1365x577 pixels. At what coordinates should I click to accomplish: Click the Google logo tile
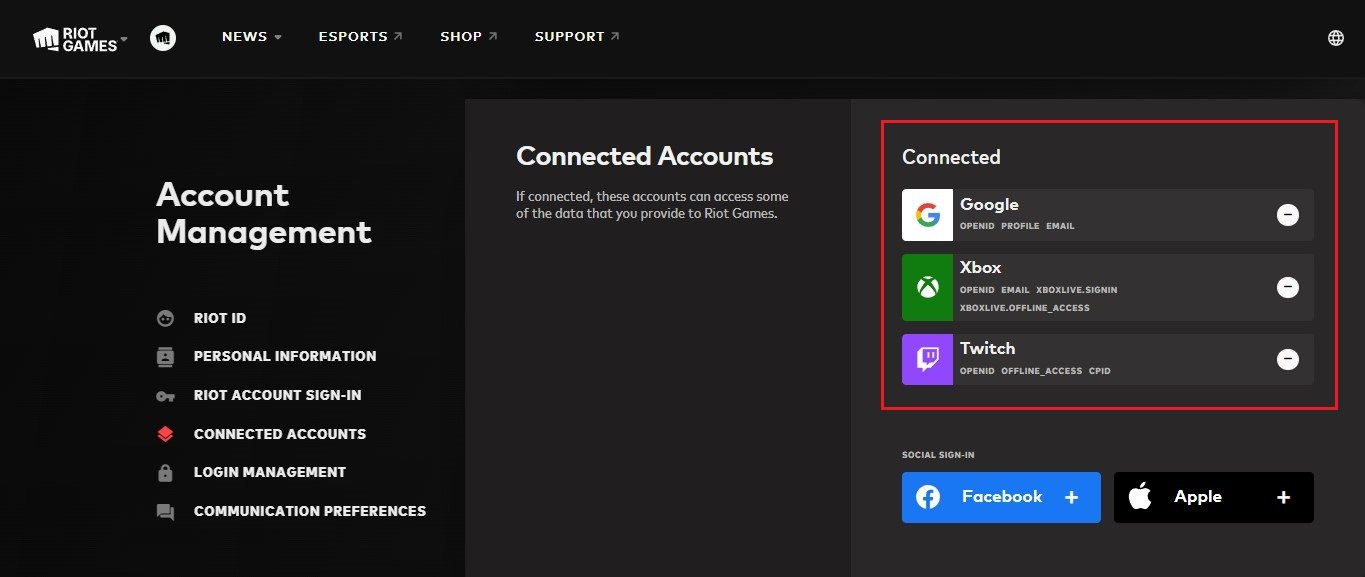click(927, 215)
